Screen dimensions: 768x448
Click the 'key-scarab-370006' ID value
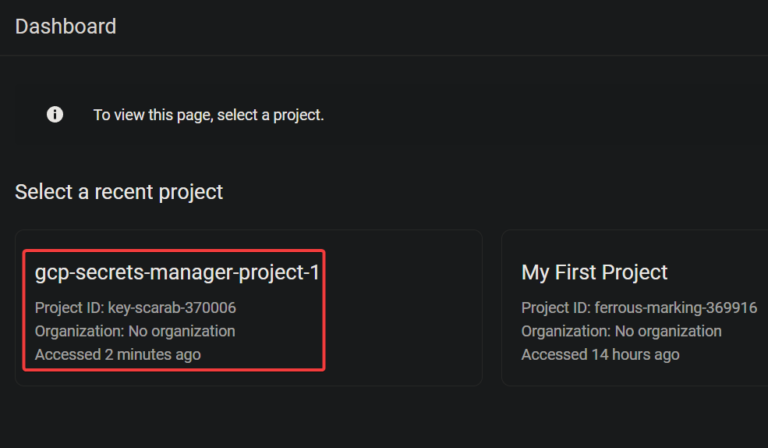pos(172,307)
